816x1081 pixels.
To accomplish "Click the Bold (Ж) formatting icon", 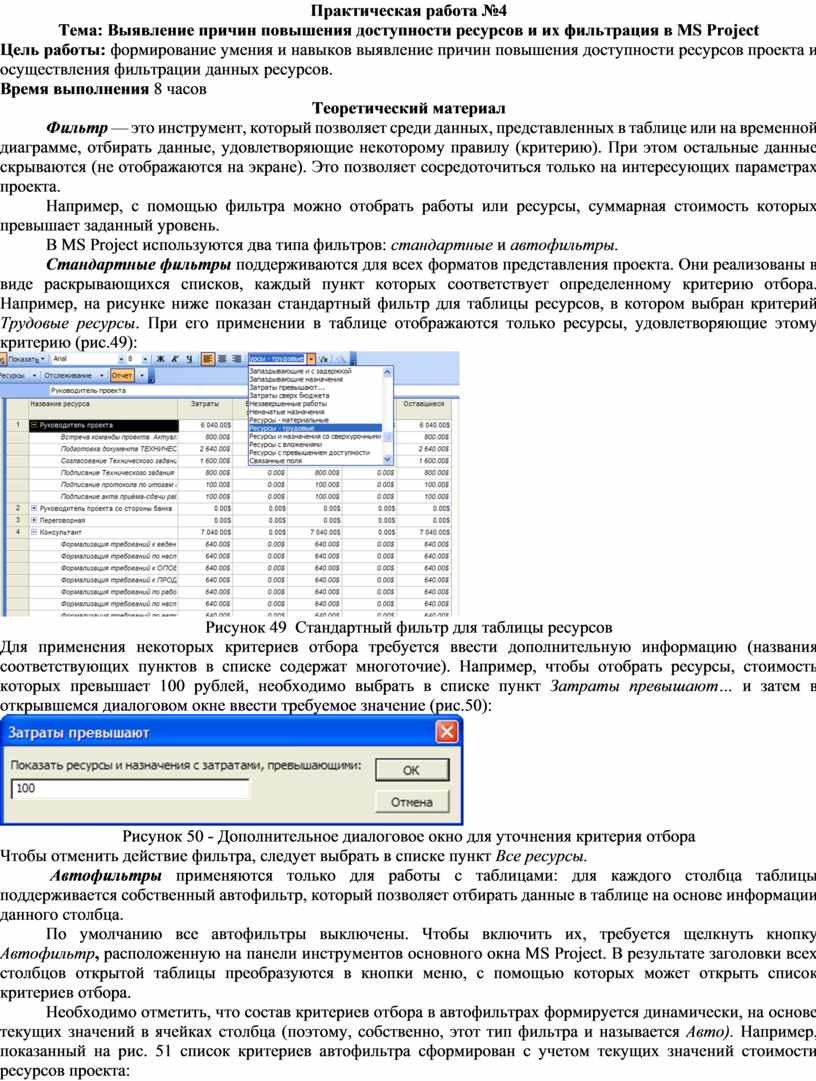I will [x=161, y=359].
